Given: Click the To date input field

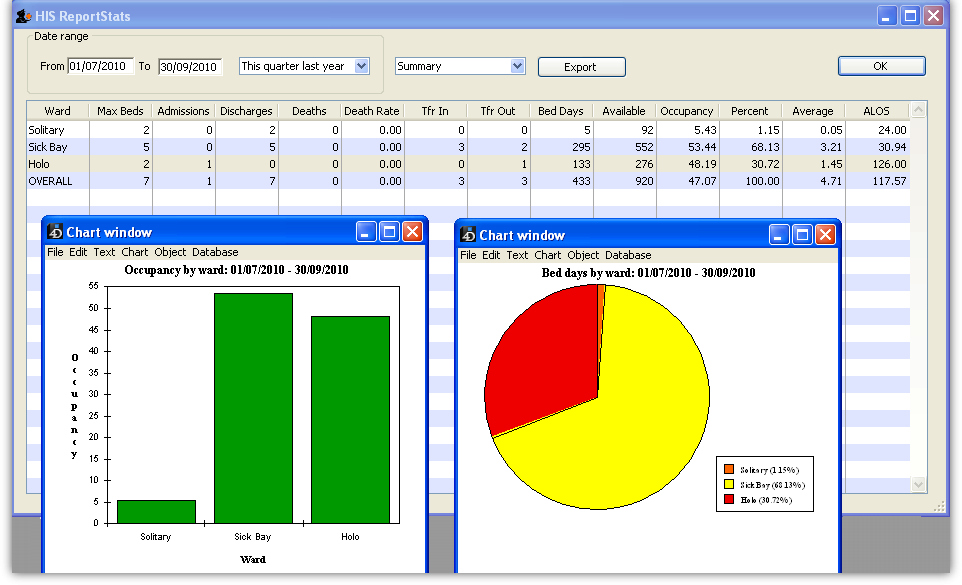Looking at the screenshot, I should tap(190, 67).
